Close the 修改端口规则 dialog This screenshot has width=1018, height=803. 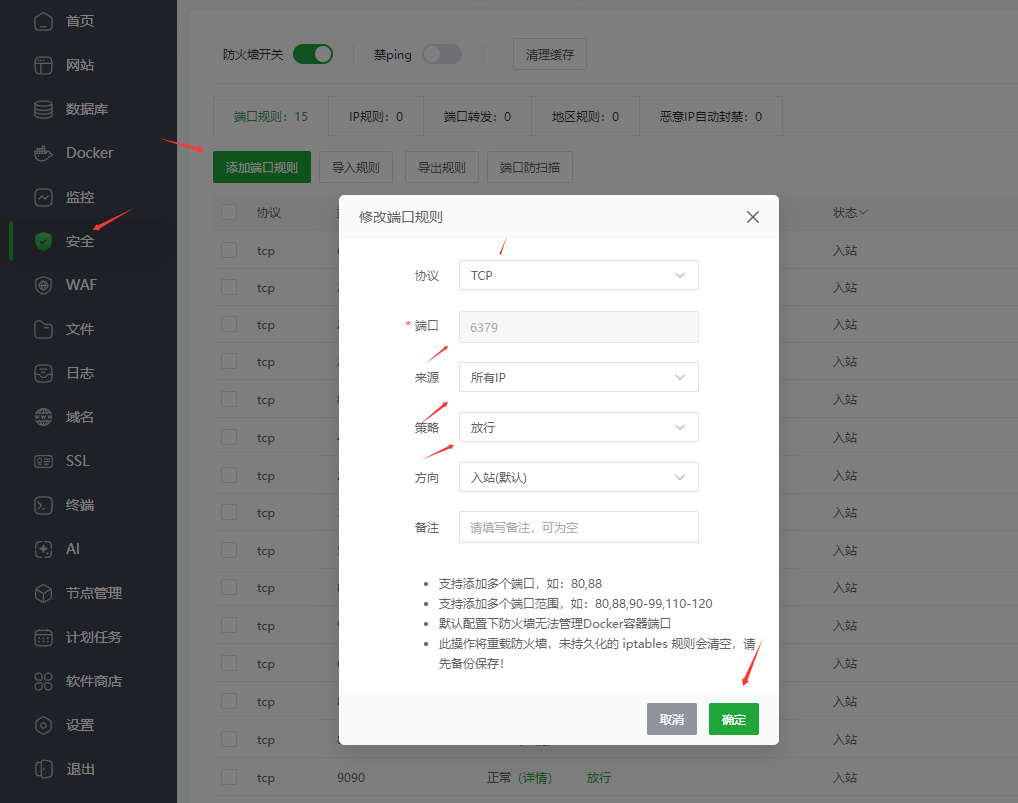(753, 217)
